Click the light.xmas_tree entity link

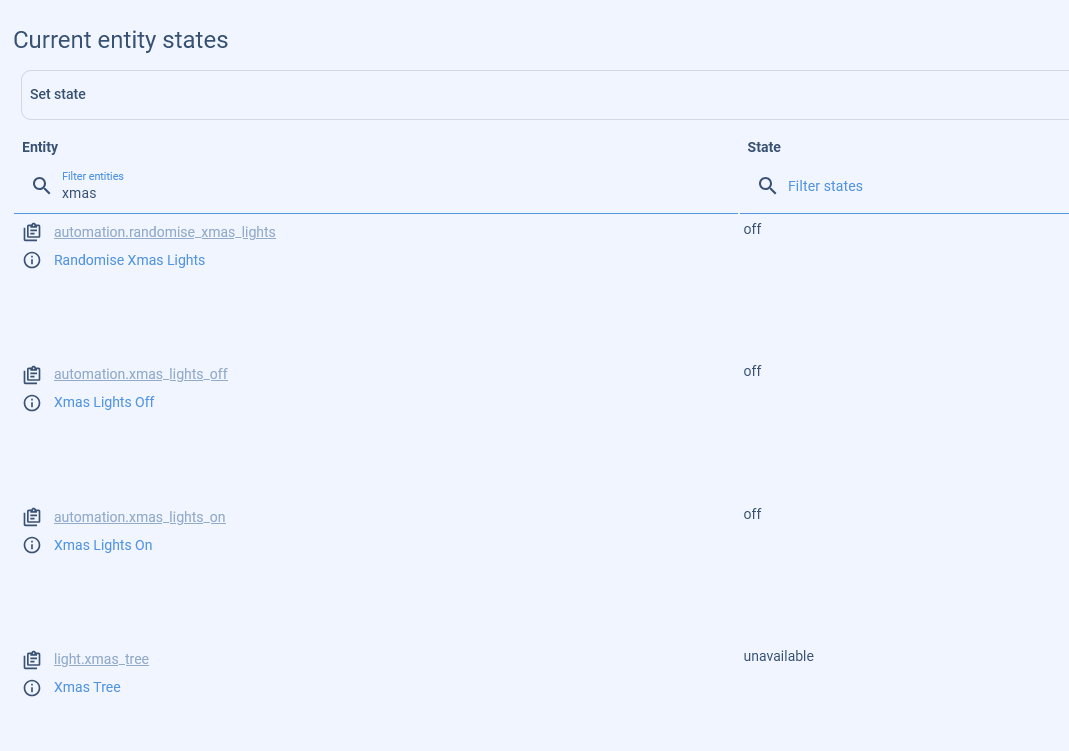101,659
